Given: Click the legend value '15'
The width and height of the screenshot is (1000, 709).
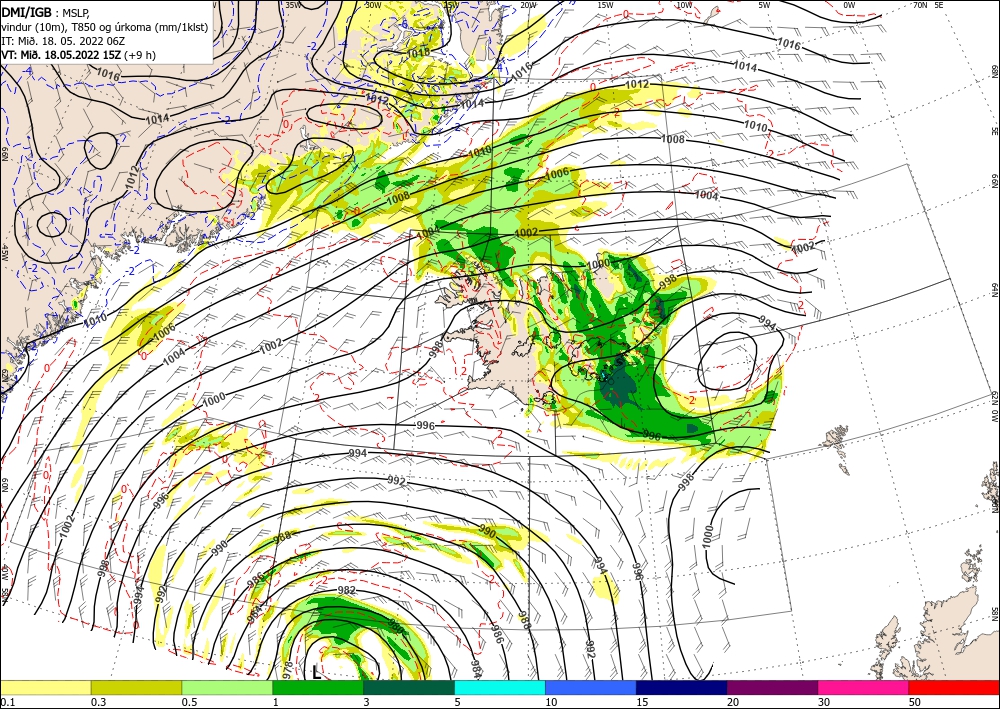Looking at the screenshot, I should pyautogui.click(x=643, y=702).
